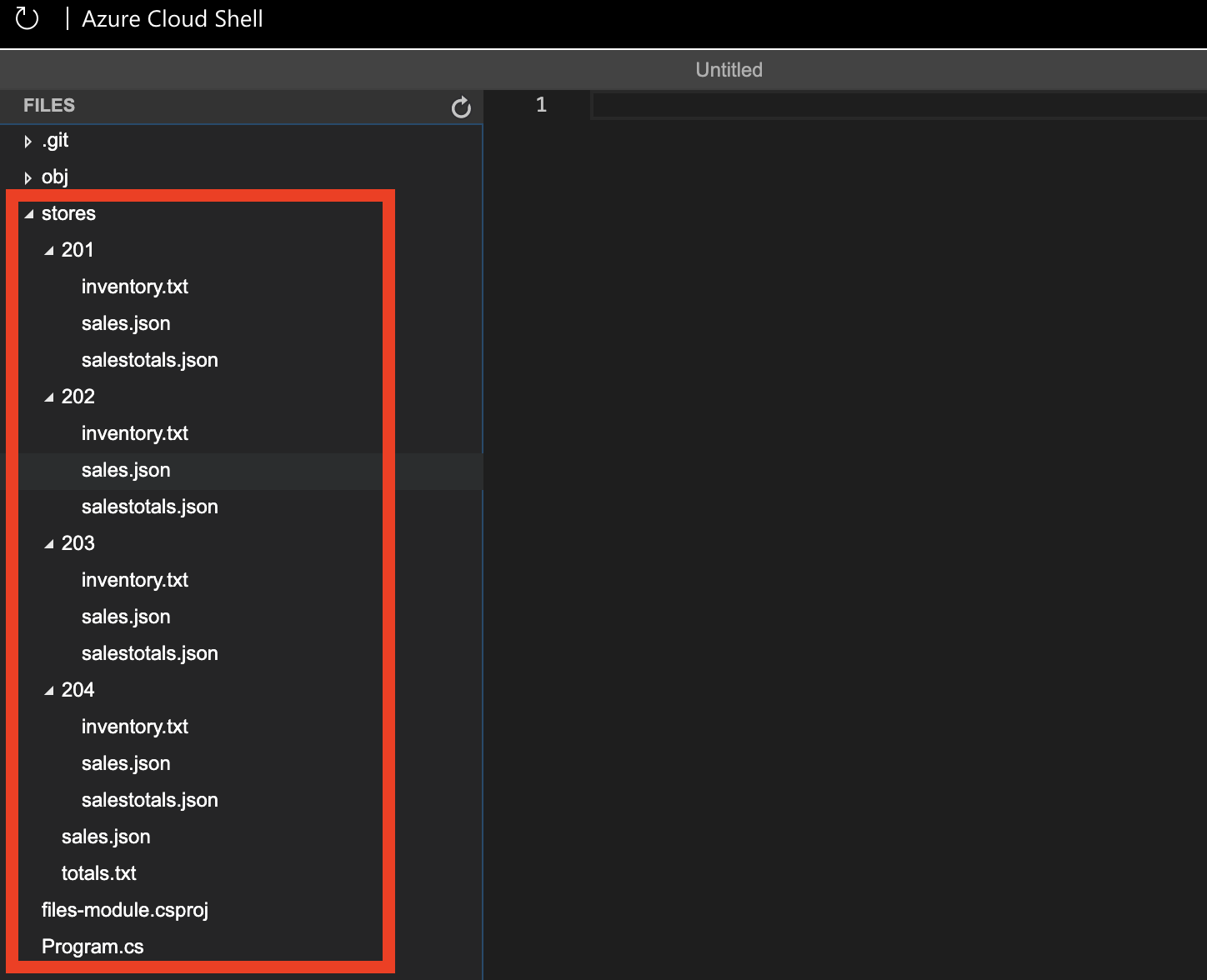Open sales.json in folder 203

click(x=126, y=617)
